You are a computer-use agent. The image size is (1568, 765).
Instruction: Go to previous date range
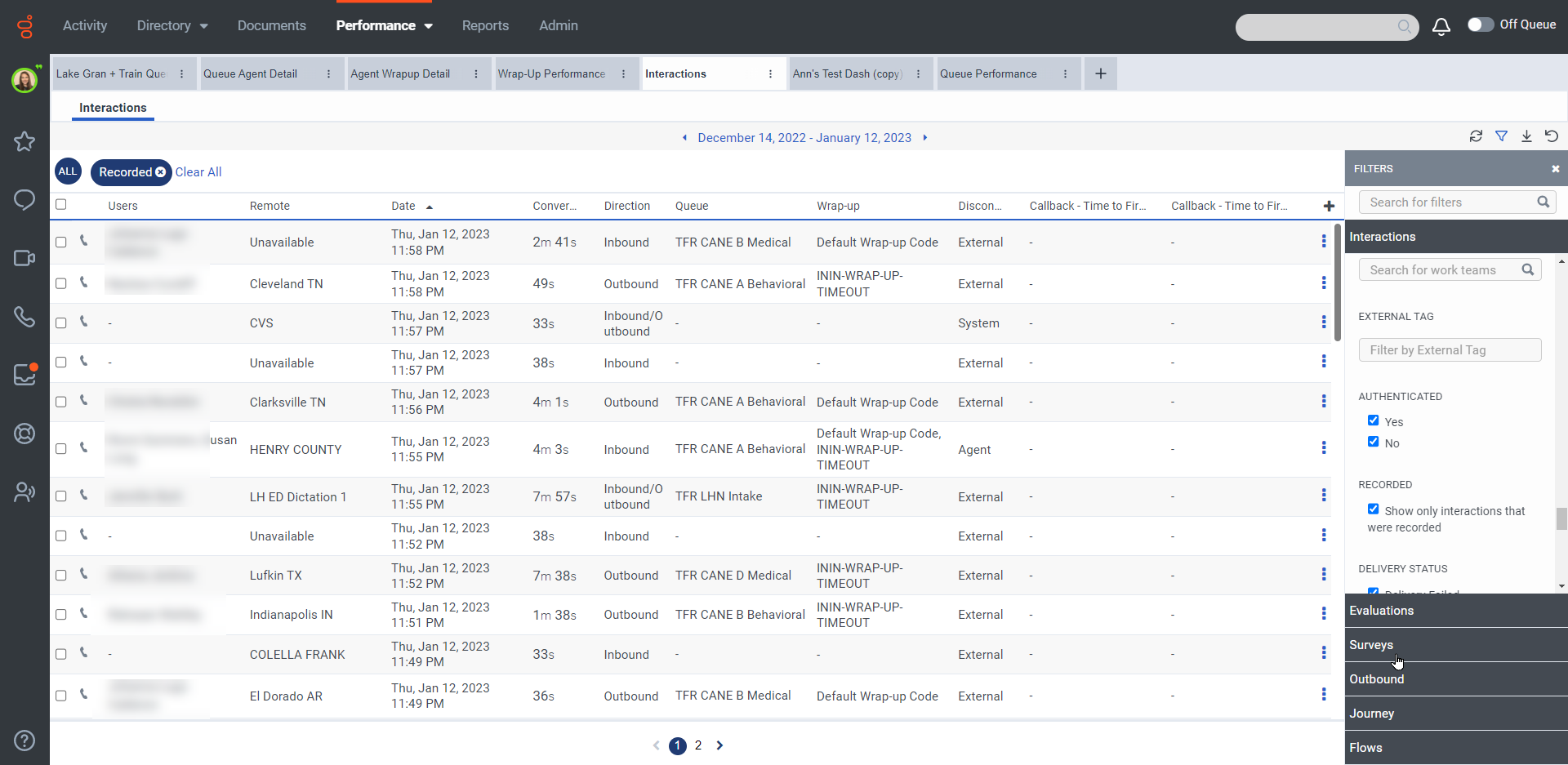684,138
